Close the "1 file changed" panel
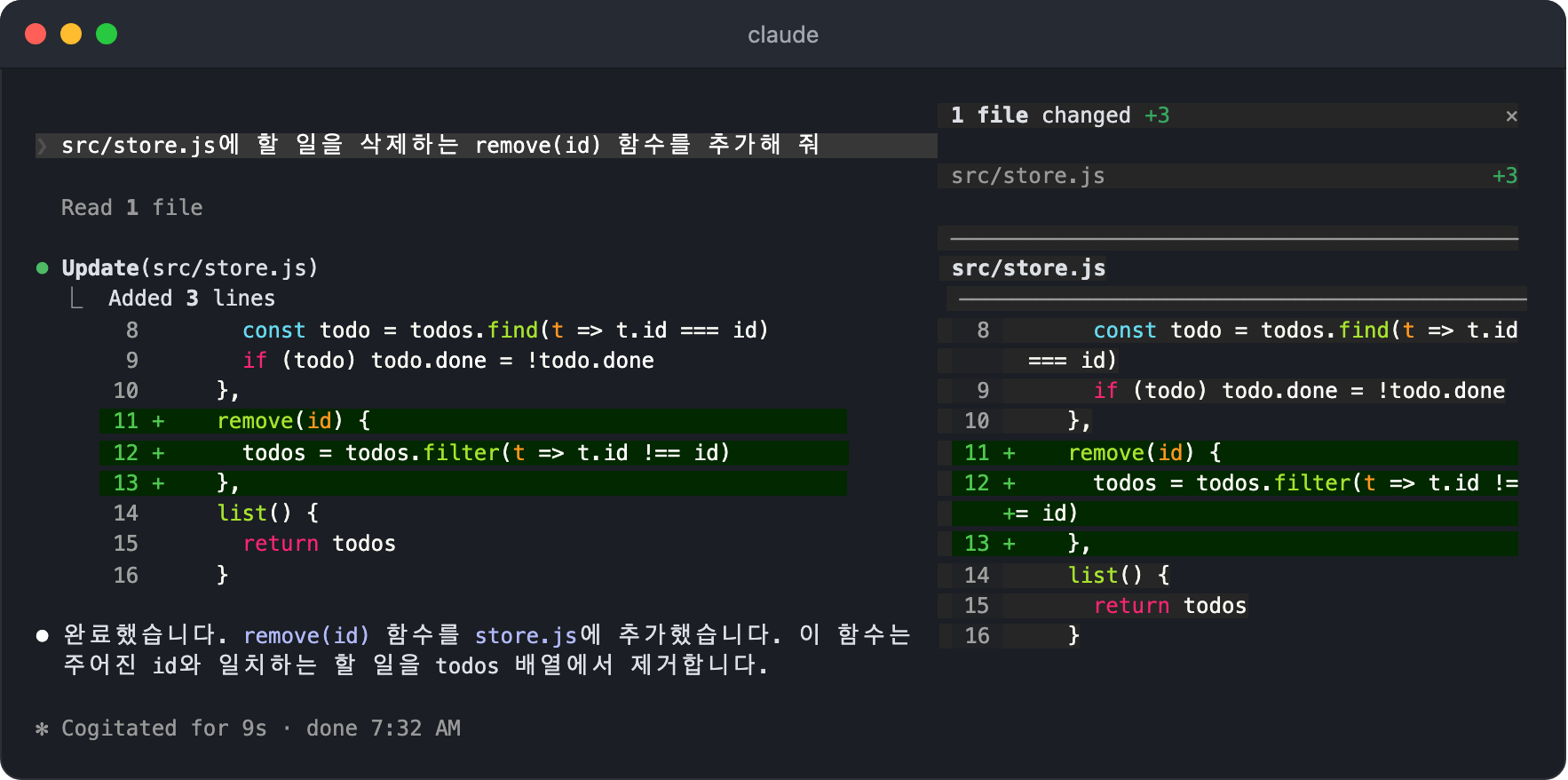The image size is (1568, 780). [1511, 115]
